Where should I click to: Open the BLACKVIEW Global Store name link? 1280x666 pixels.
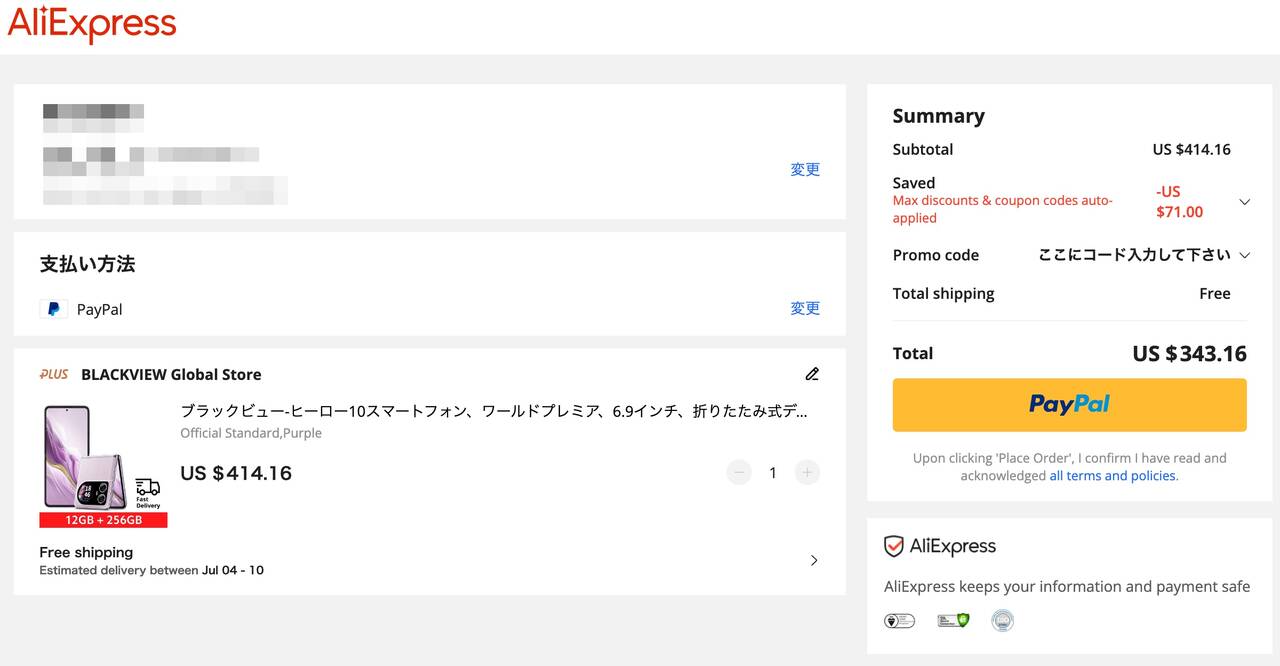171,374
